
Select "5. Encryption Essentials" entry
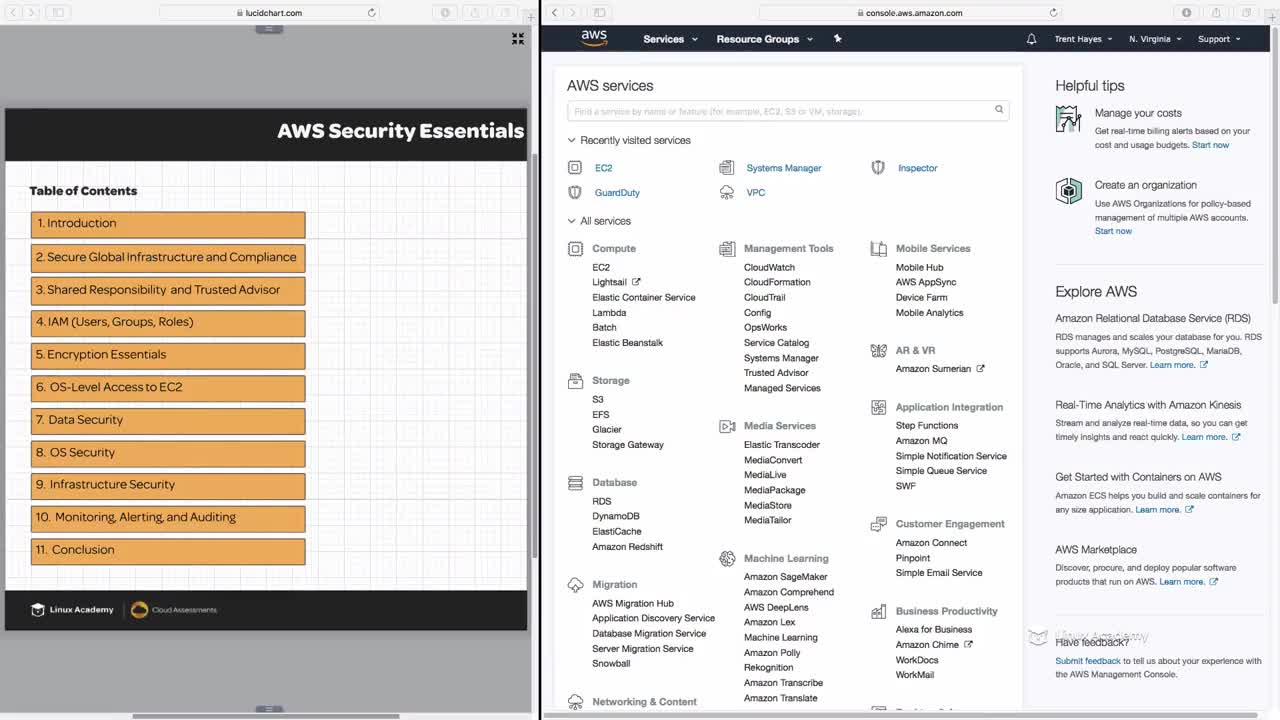[x=168, y=355]
